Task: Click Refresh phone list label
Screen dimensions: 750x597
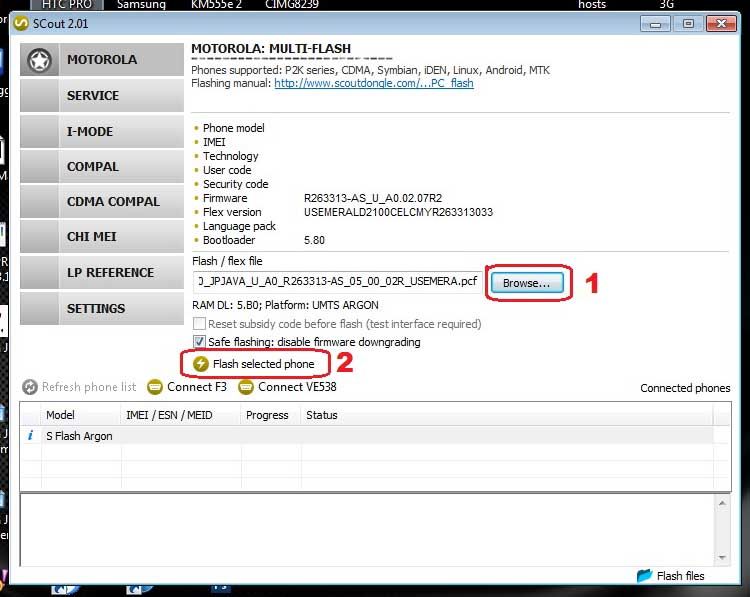Action: [x=89, y=387]
